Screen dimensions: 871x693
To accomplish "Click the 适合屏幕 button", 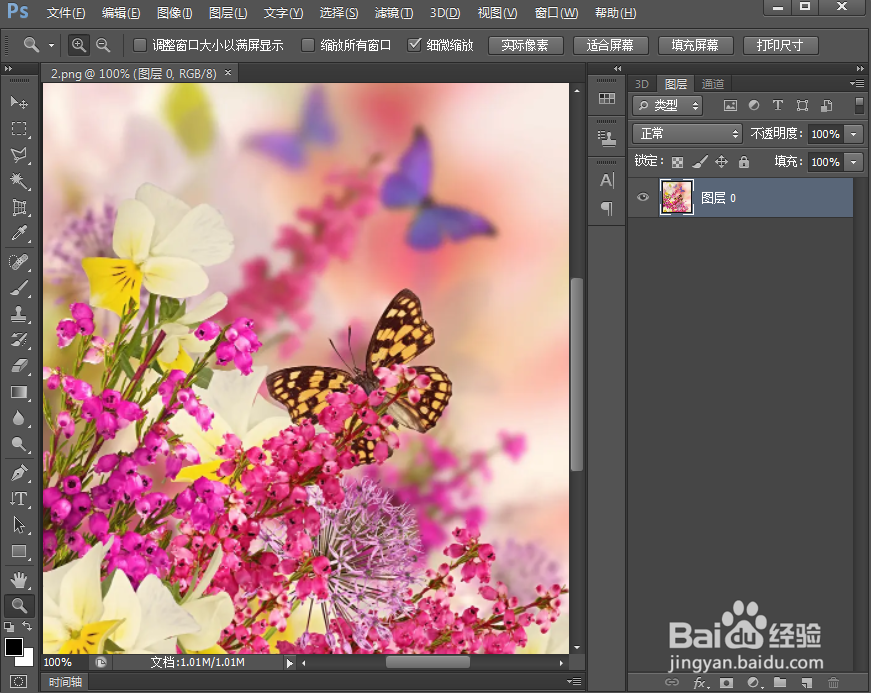I will coord(610,46).
